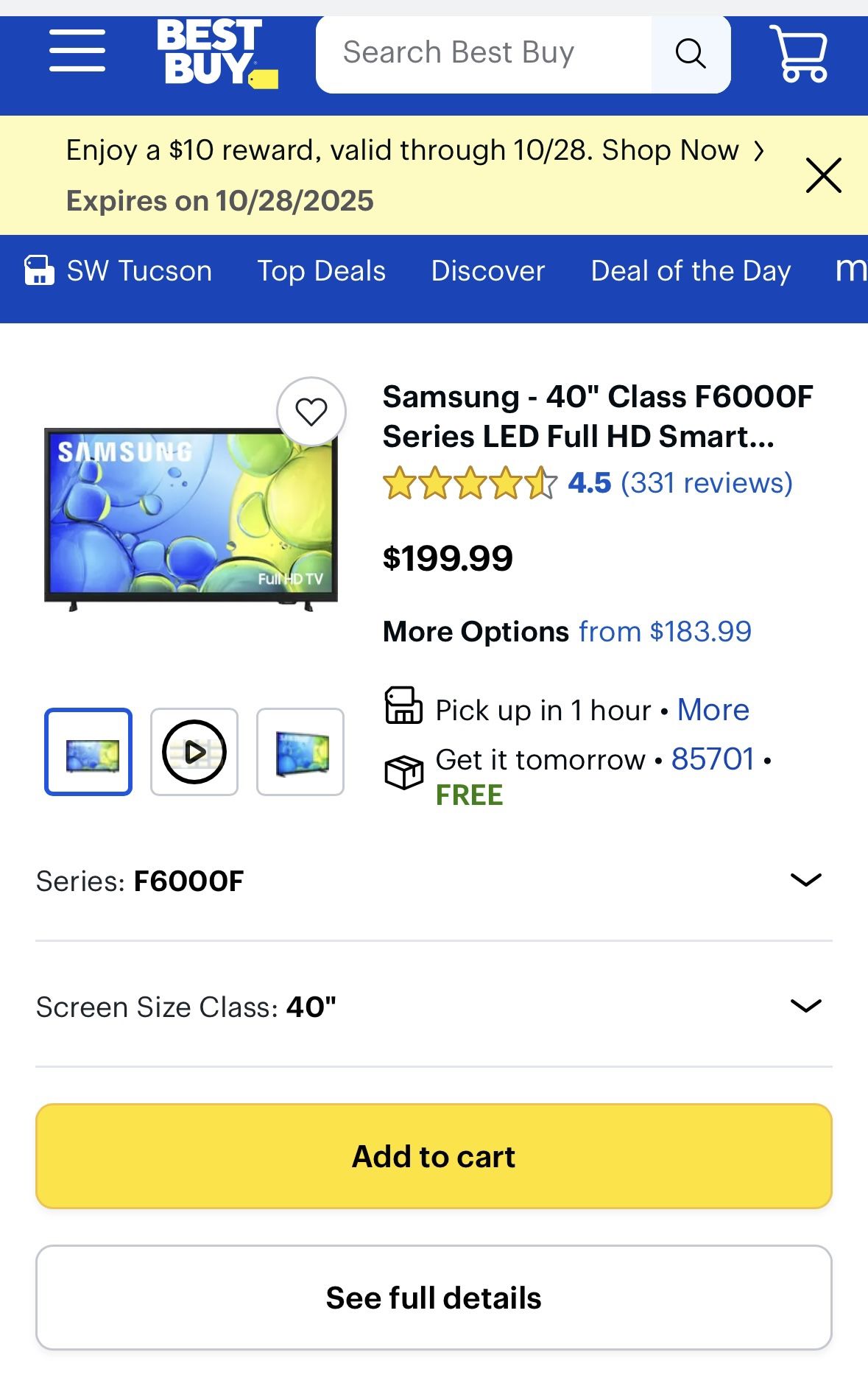Select the angled TV view thumbnail
This screenshot has height=1397, width=868.
(x=300, y=751)
